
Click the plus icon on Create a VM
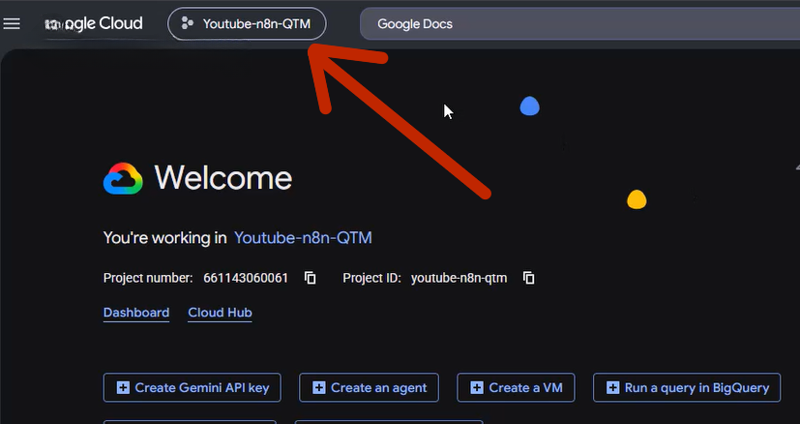(x=477, y=388)
